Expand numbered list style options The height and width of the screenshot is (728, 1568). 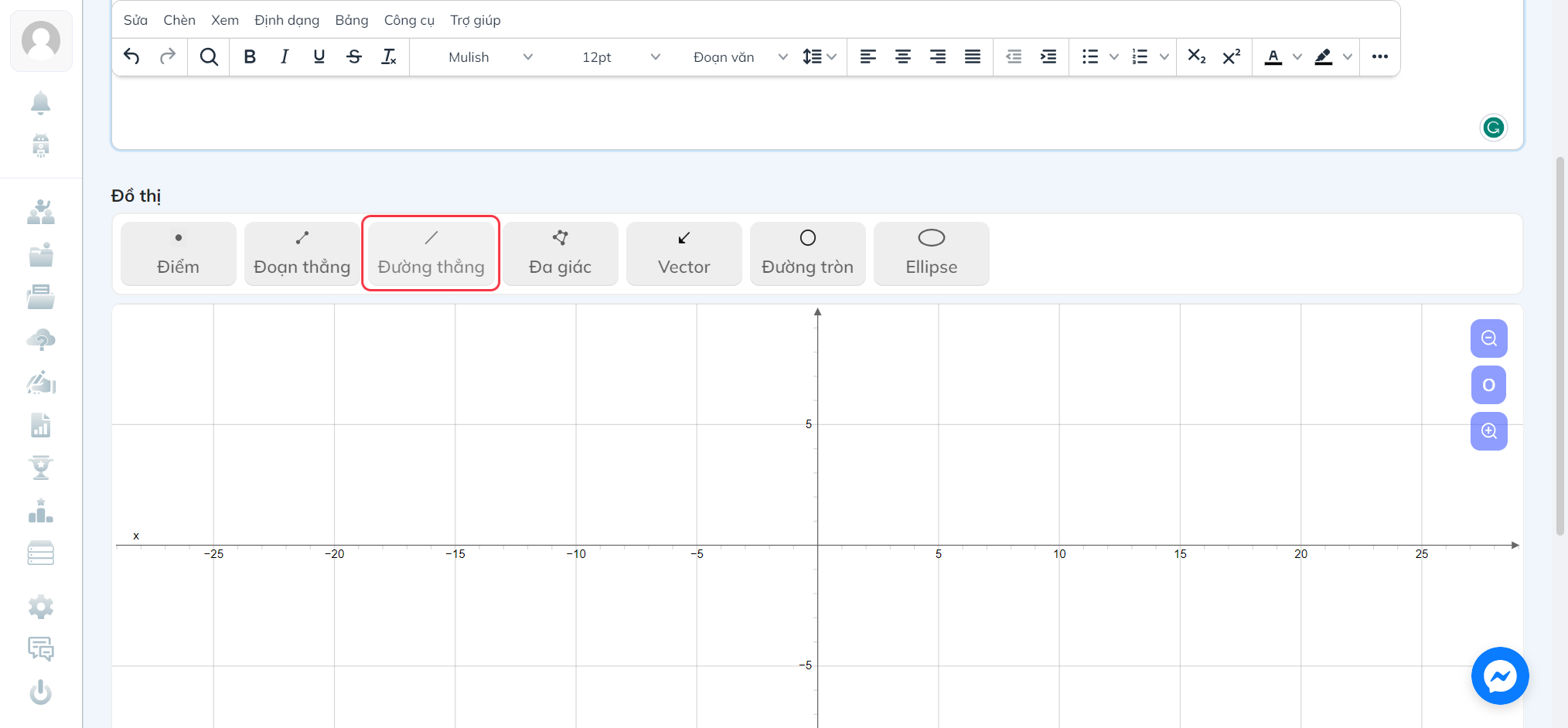(x=1164, y=56)
